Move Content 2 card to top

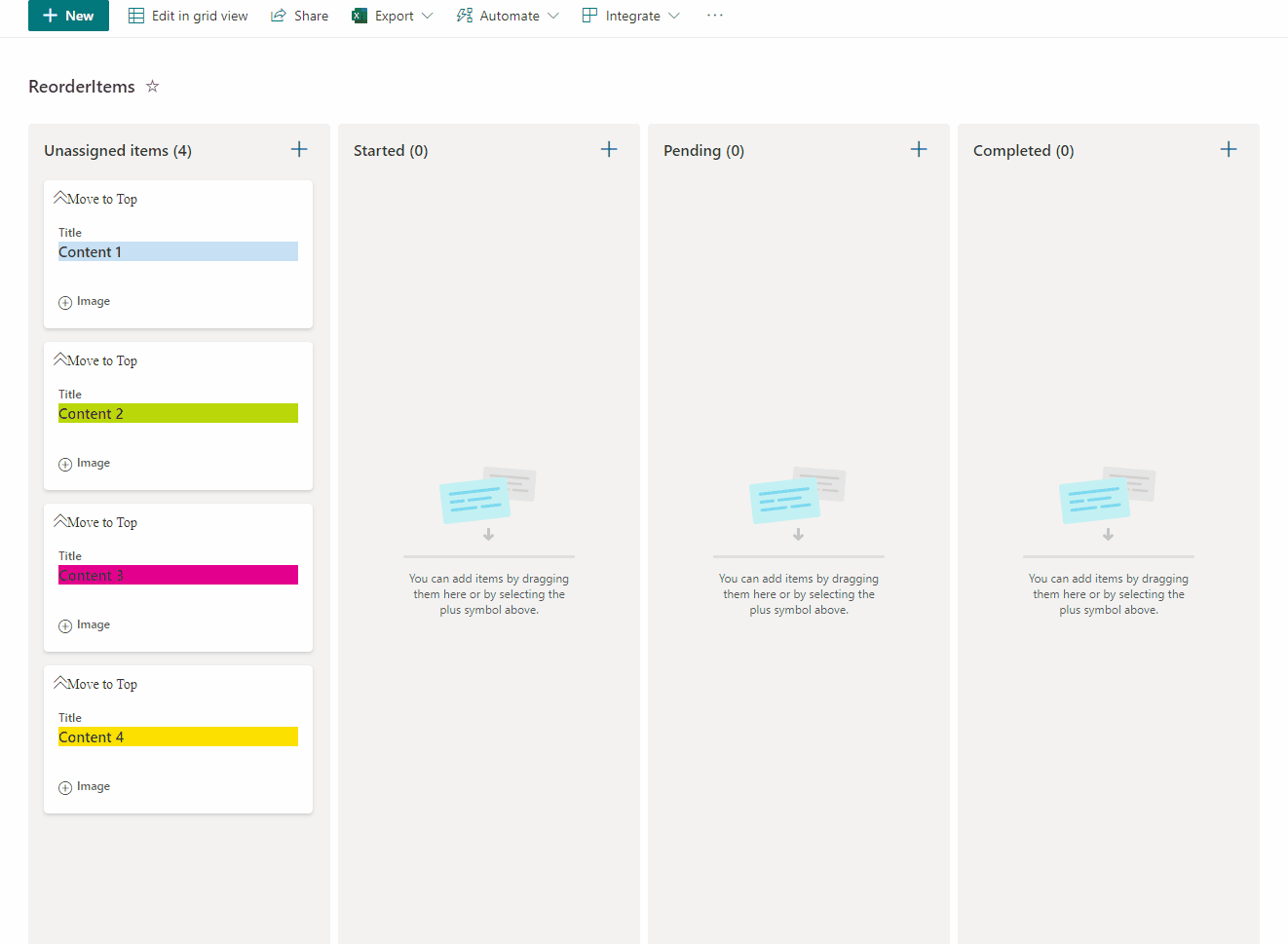[95, 360]
